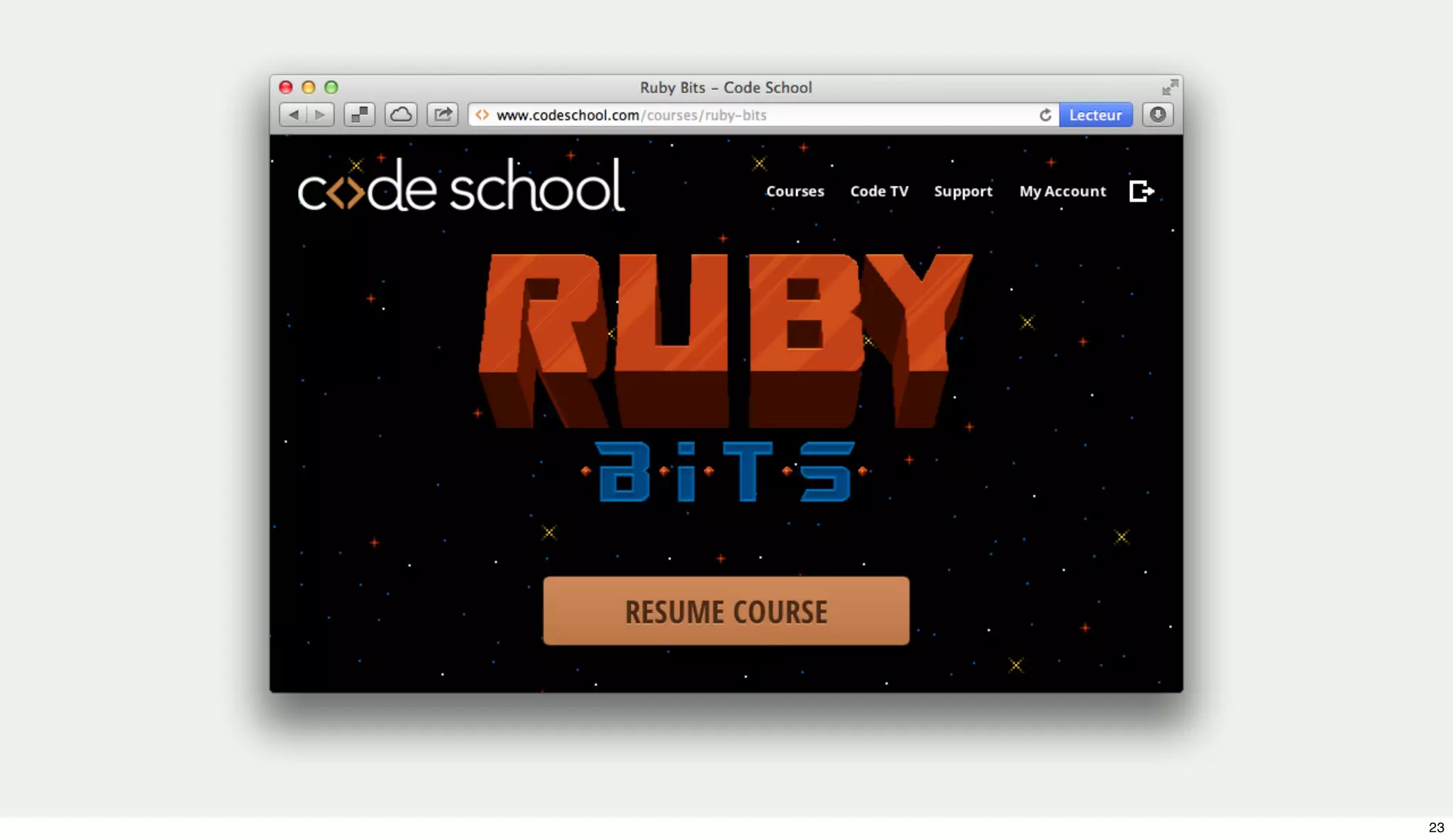
Task: Close the Safari window with red button
Action: point(286,87)
